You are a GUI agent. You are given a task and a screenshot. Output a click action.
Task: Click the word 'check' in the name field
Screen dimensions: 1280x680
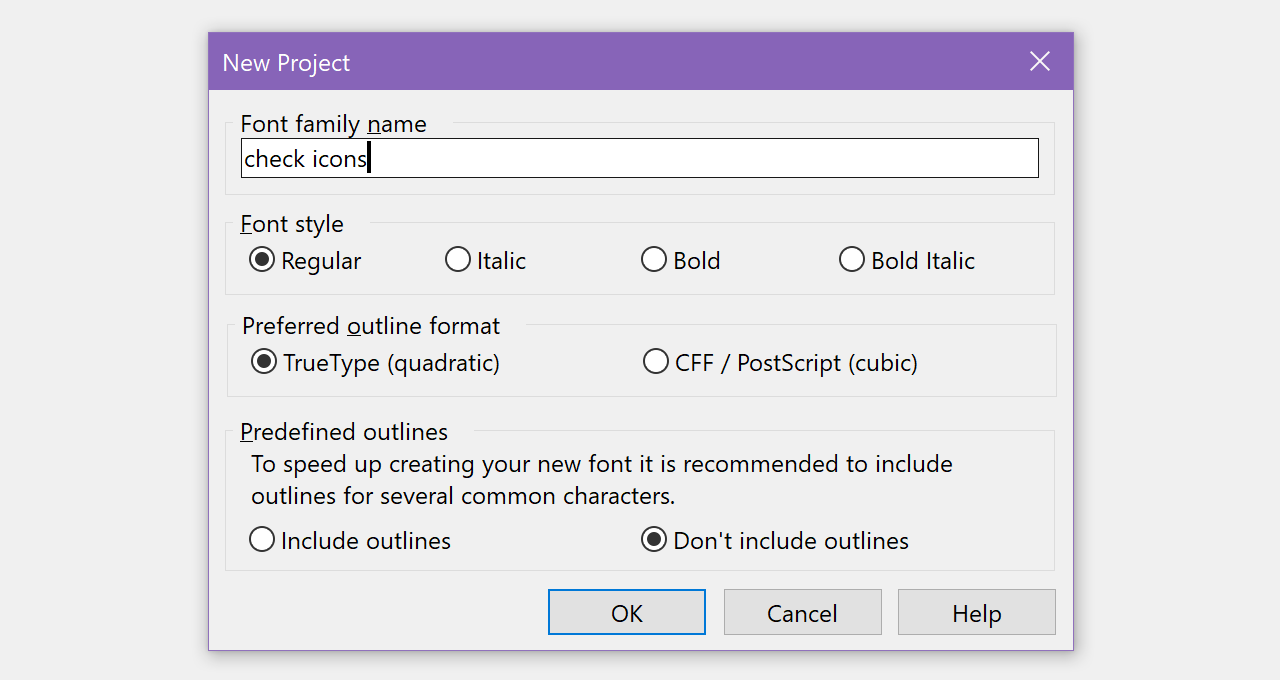pyautogui.click(x=274, y=159)
